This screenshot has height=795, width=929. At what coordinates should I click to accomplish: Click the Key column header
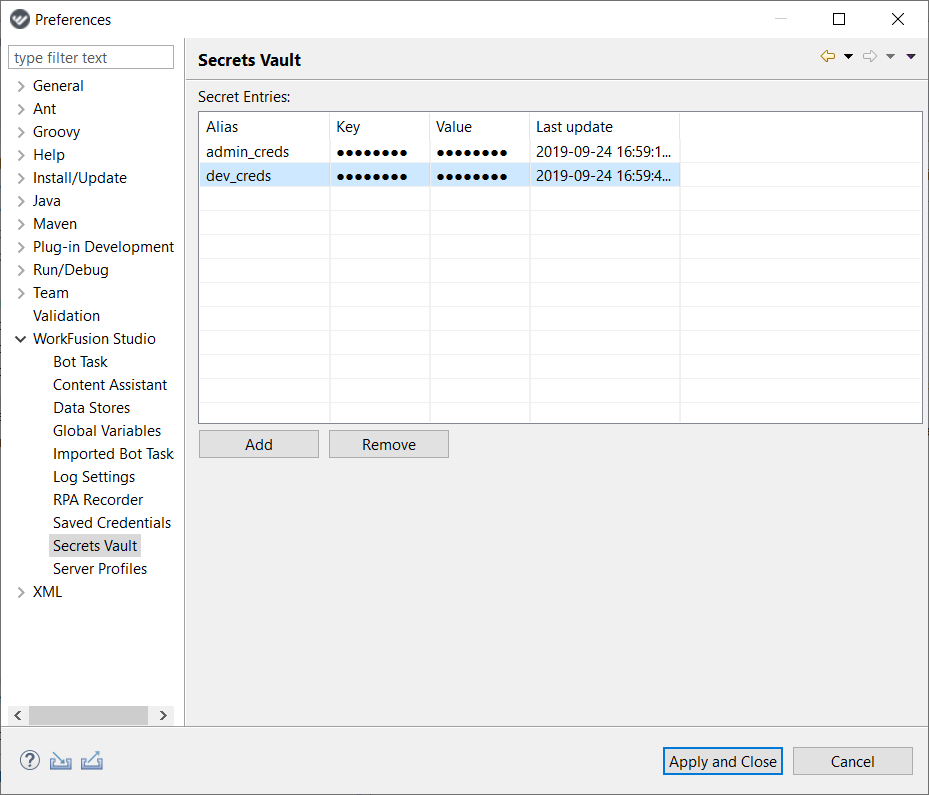pyautogui.click(x=380, y=127)
